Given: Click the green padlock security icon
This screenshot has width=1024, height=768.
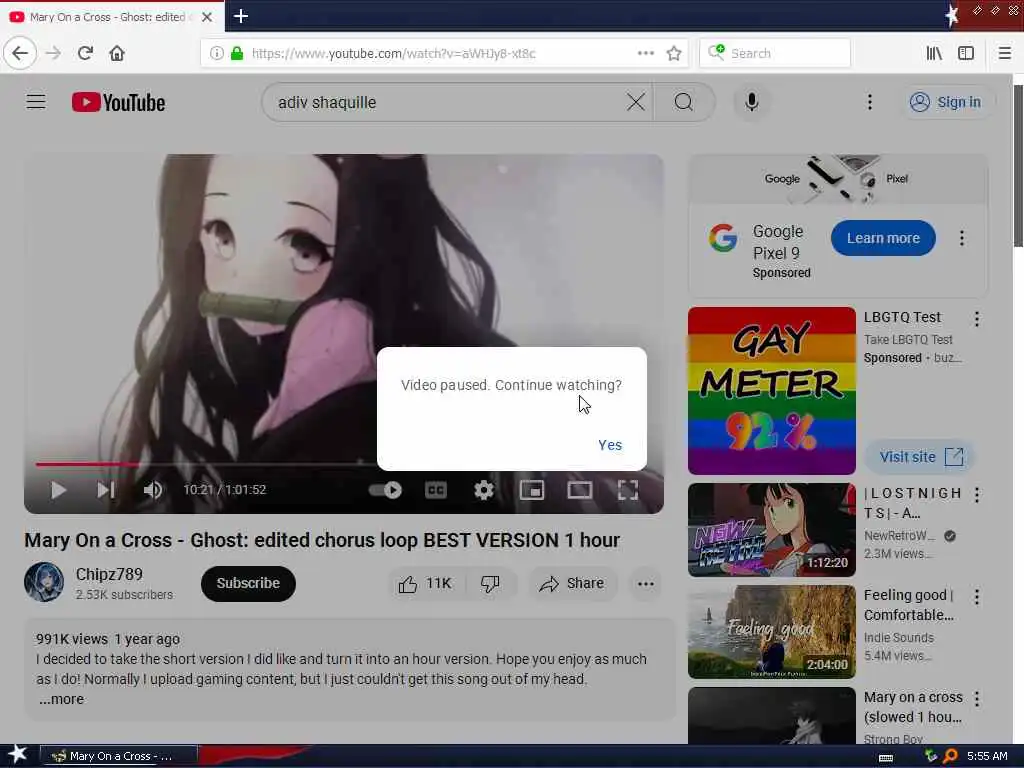Looking at the screenshot, I should [236, 53].
